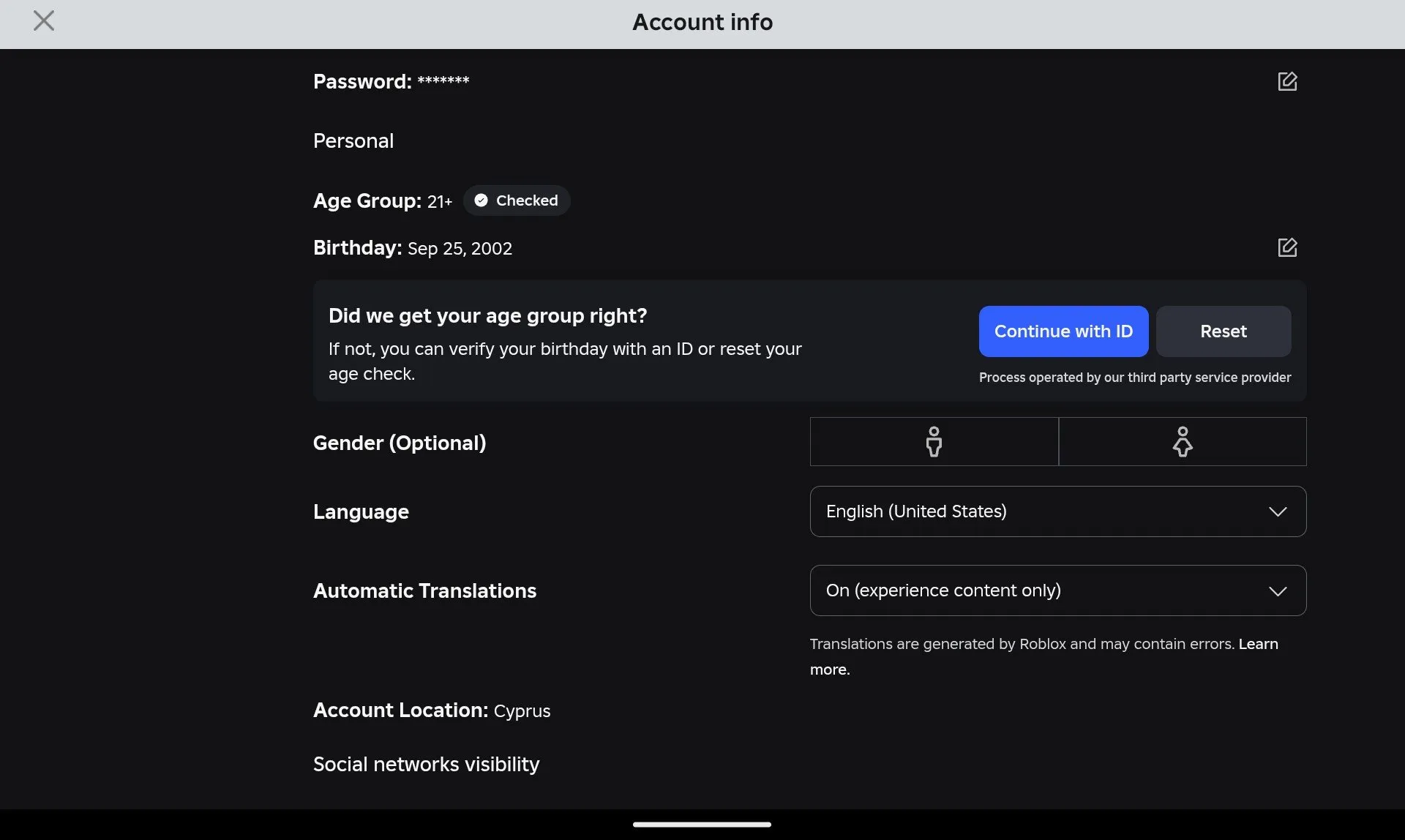Tap the Checked age verification badge

pos(517,200)
